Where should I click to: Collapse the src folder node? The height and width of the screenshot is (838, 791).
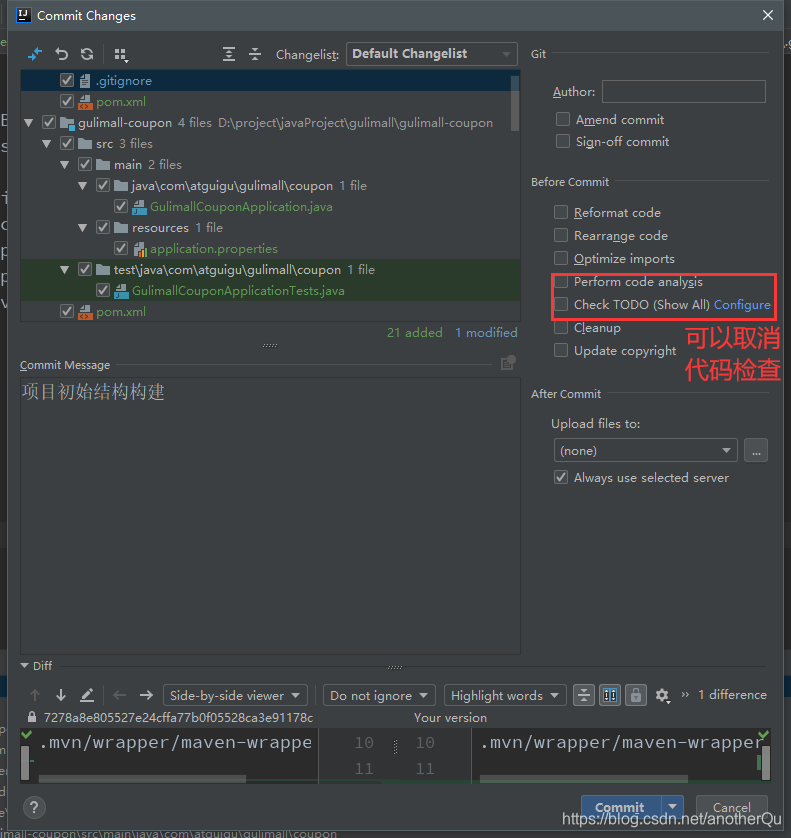point(46,144)
